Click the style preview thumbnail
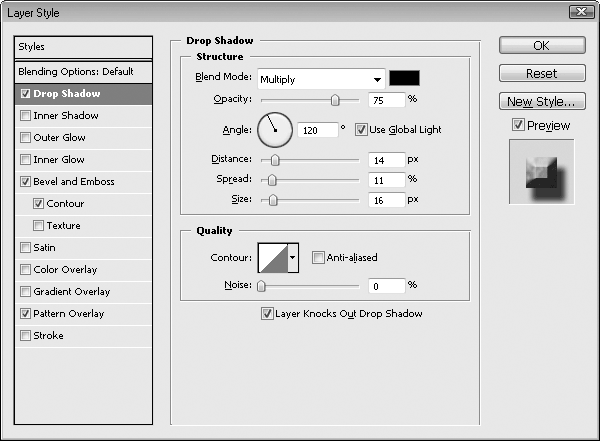This screenshot has height=441, width=600. 541,172
